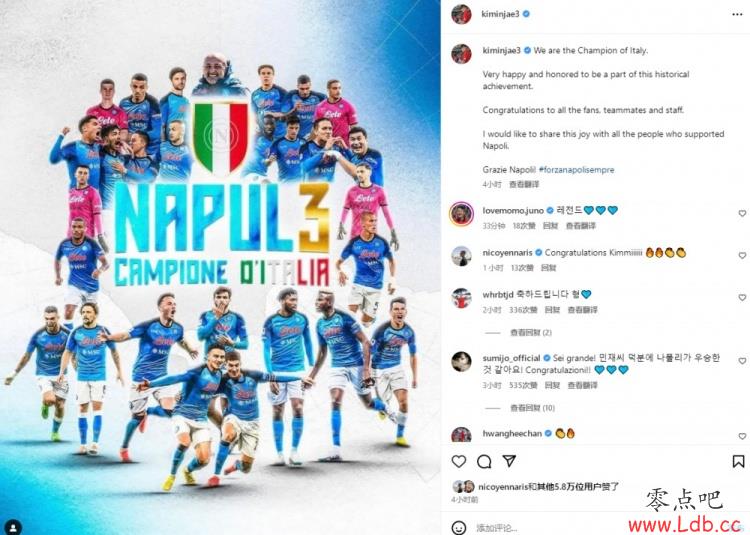Open the #forzanapolisempre hashtag
750x535 pixels.
[x=576, y=170]
